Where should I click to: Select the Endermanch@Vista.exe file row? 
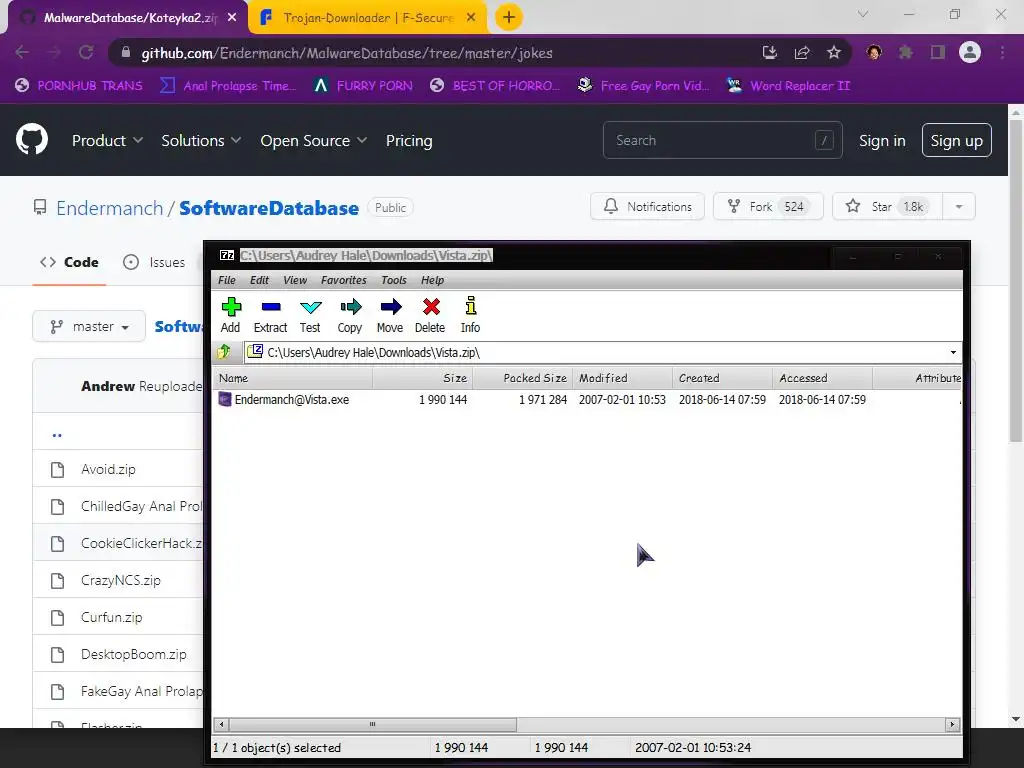click(x=588, y=400)
